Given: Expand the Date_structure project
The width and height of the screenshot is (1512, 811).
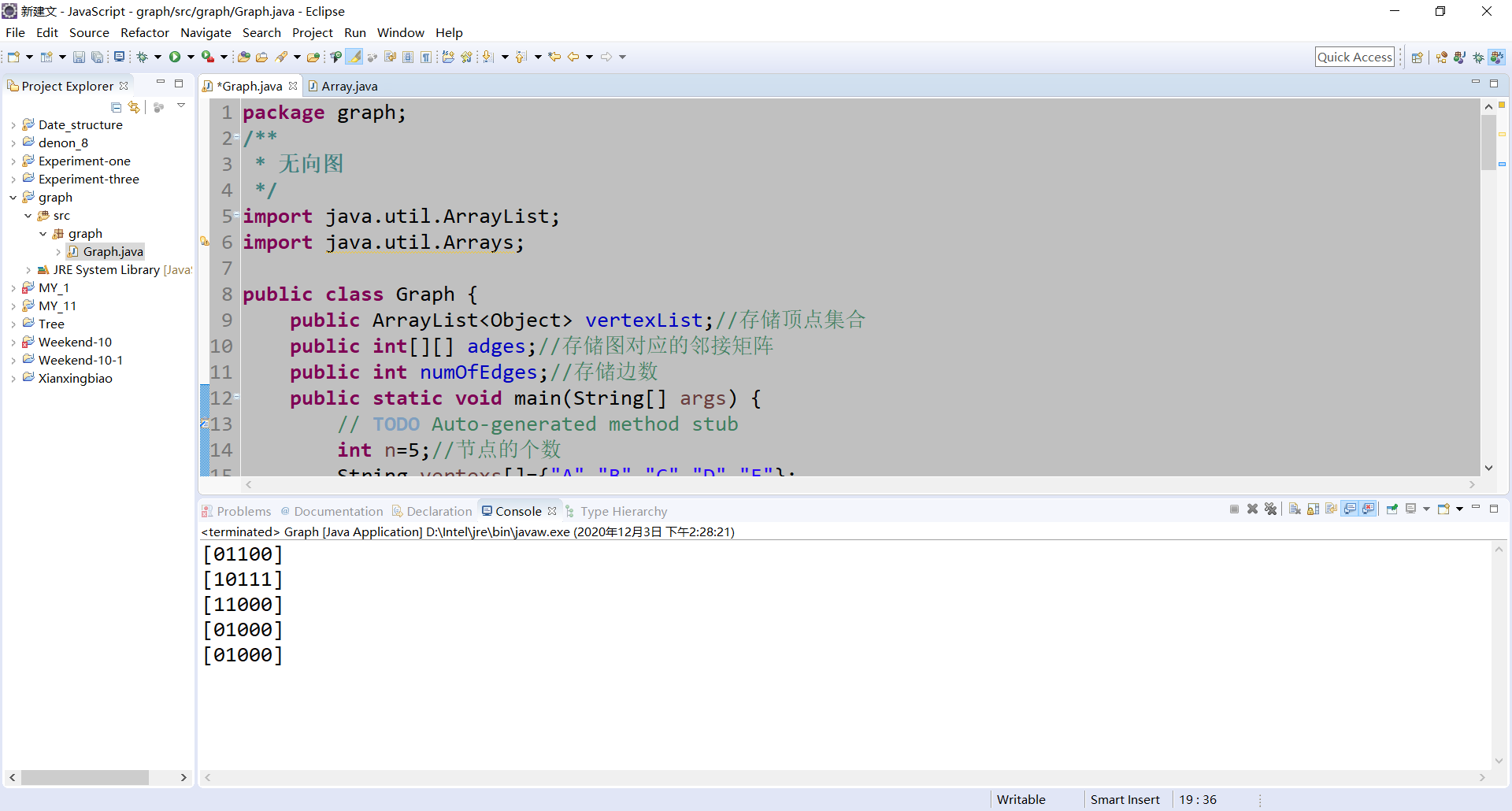Looking at the screenshot, I should pyautogui.click(x=13, y=125).
